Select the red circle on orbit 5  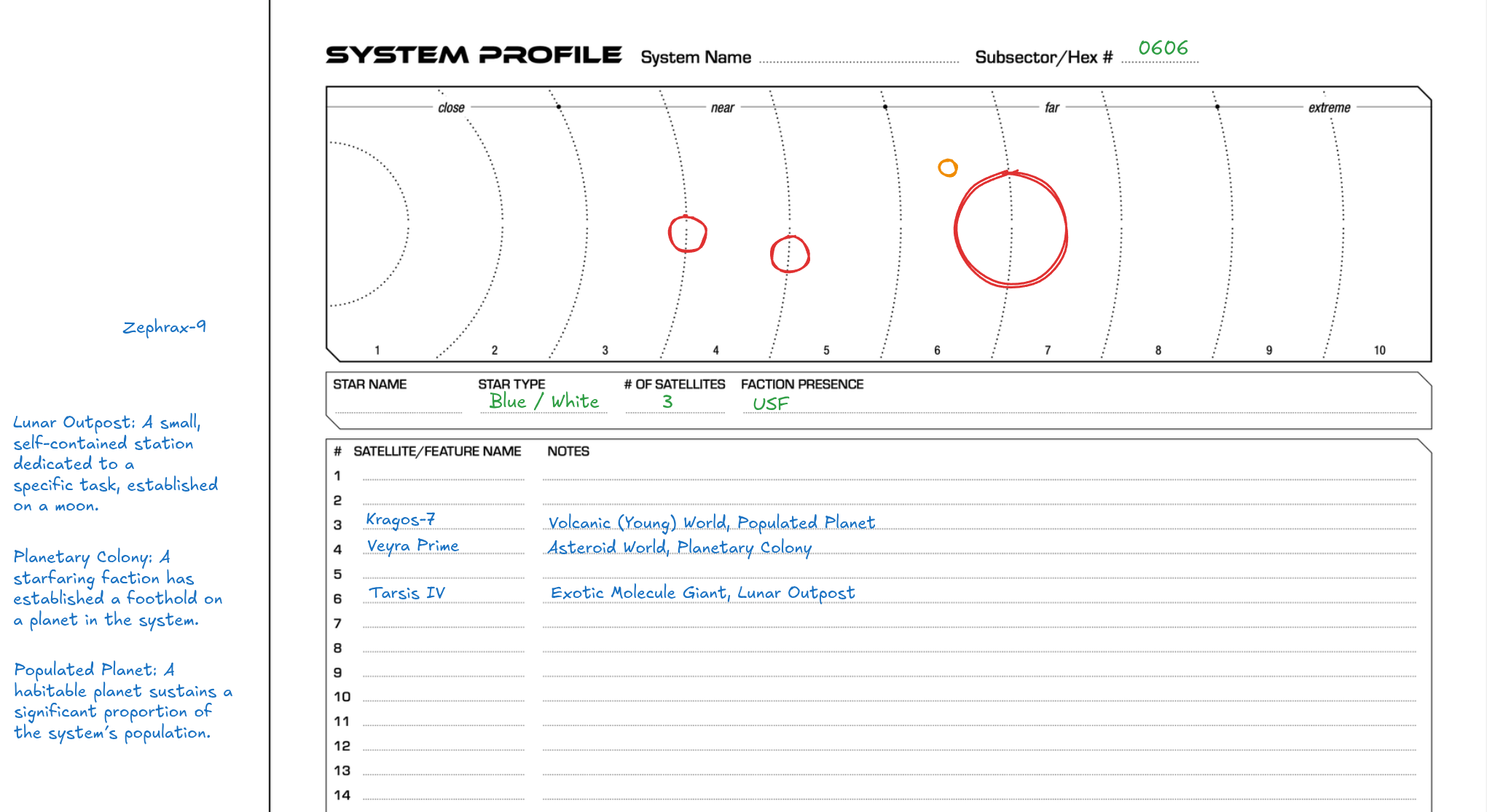click(x=790, y=254)
